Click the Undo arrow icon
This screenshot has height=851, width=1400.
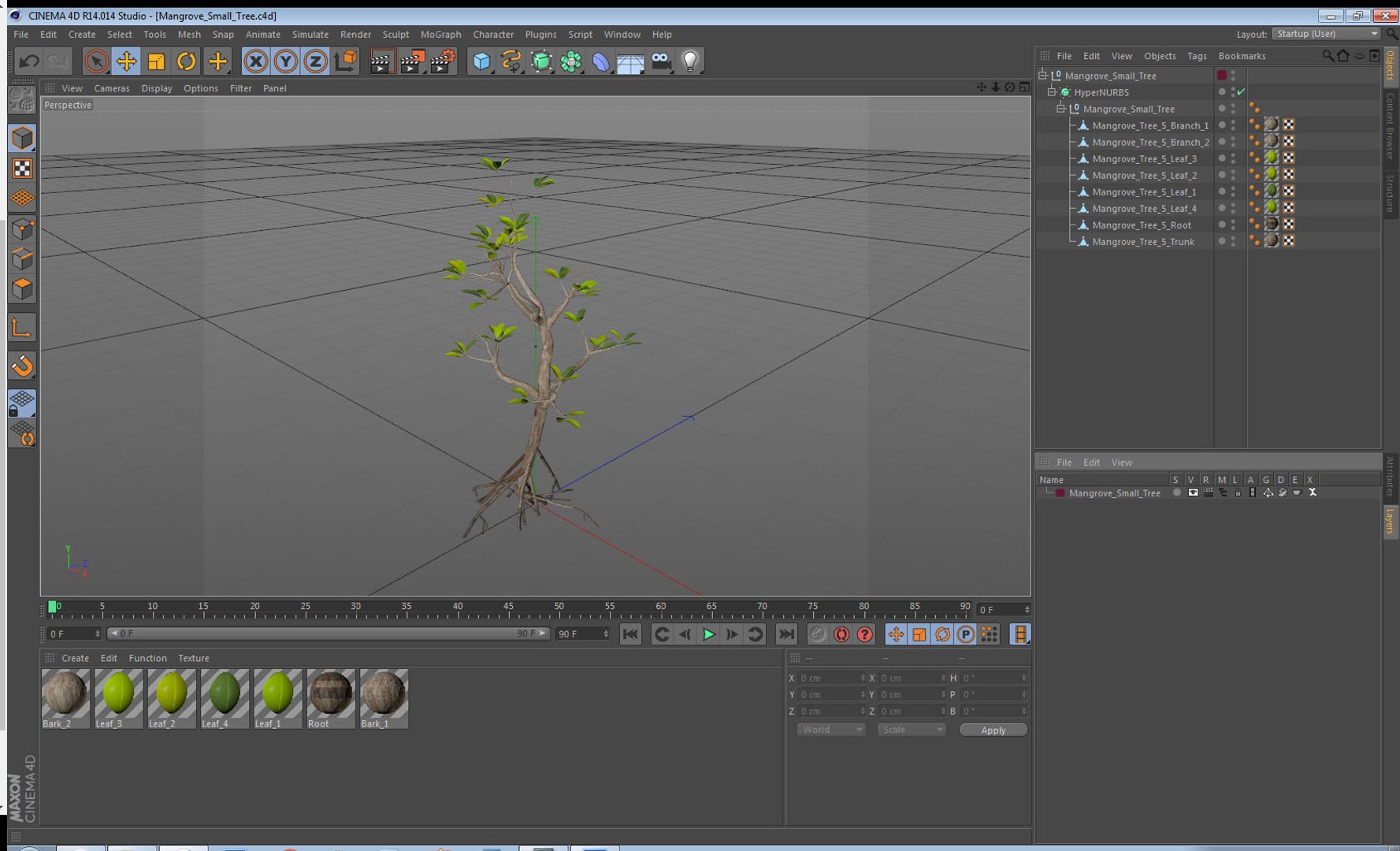[x=29, y=61]
